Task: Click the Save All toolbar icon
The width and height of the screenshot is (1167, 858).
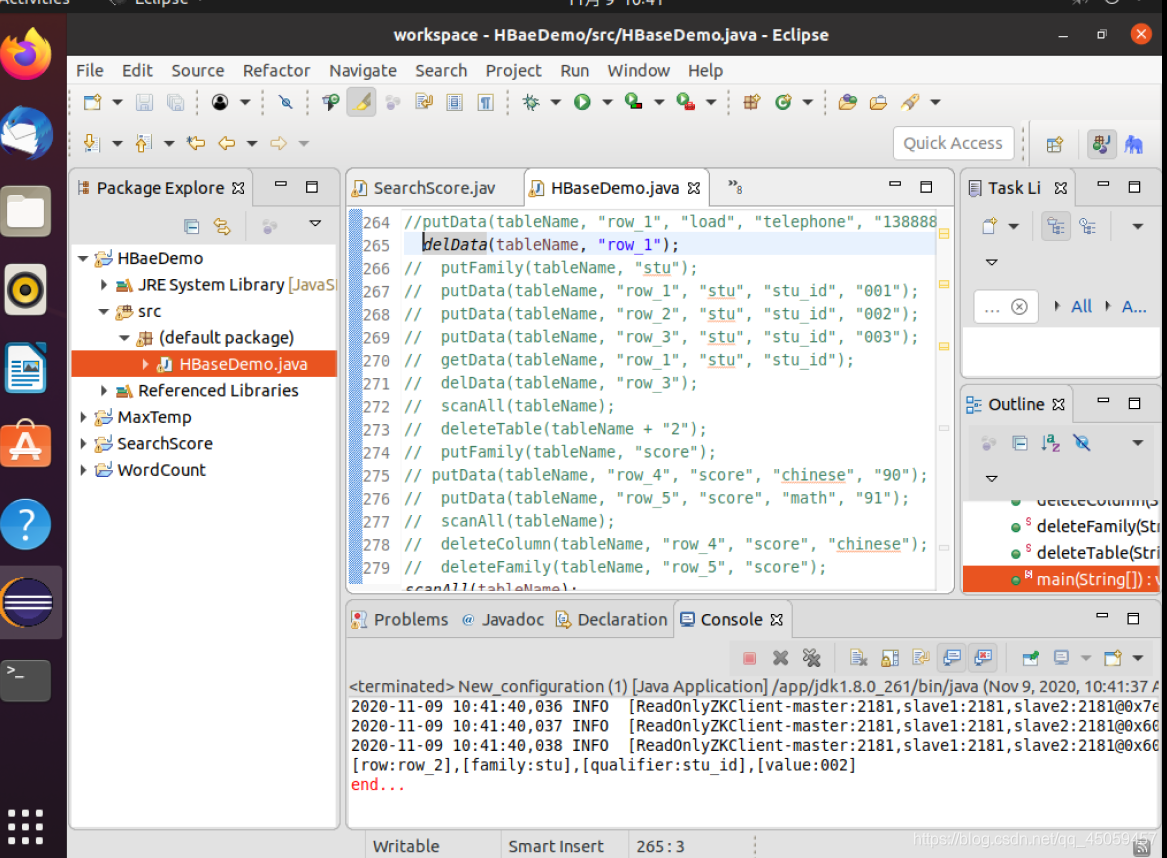Action: (x=176, y=102)
